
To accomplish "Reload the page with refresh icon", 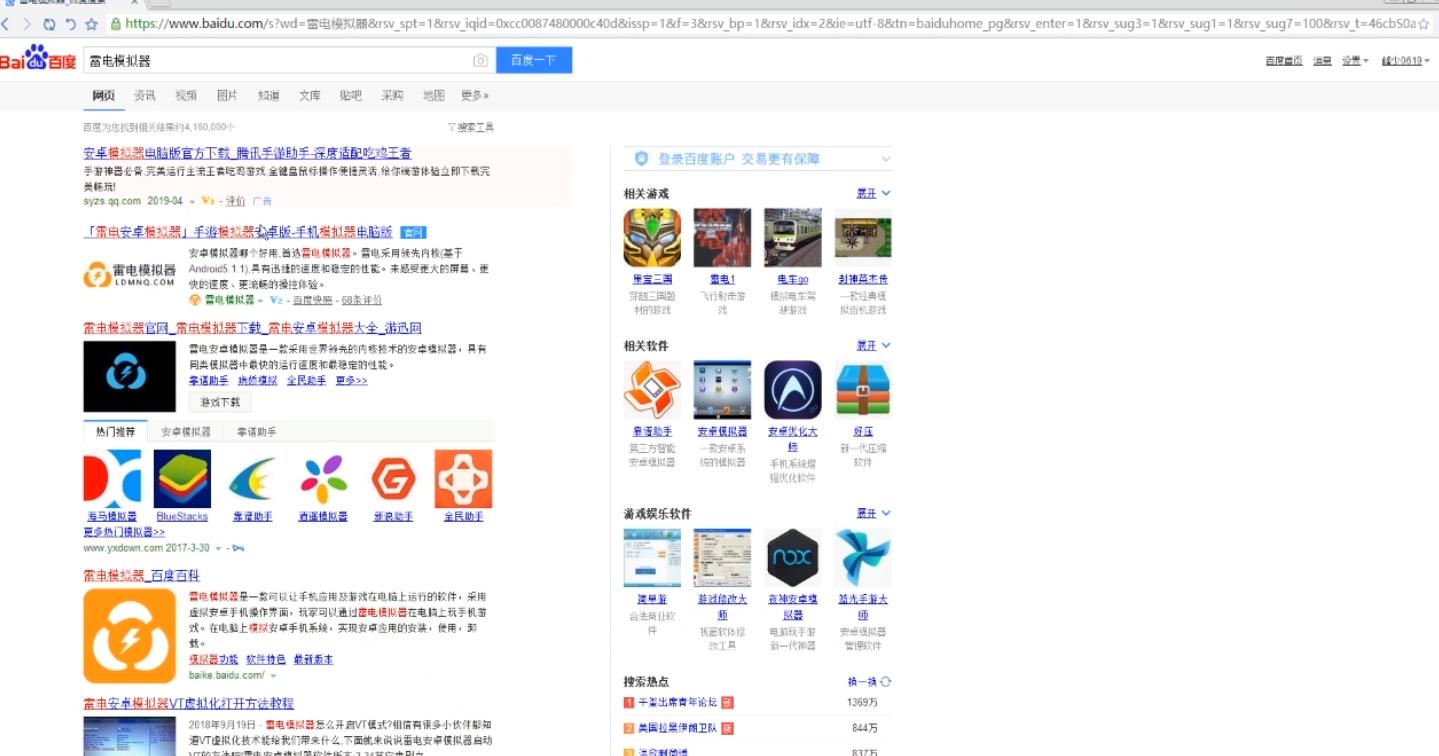I will pyautogui.click(x=49, y=23).
